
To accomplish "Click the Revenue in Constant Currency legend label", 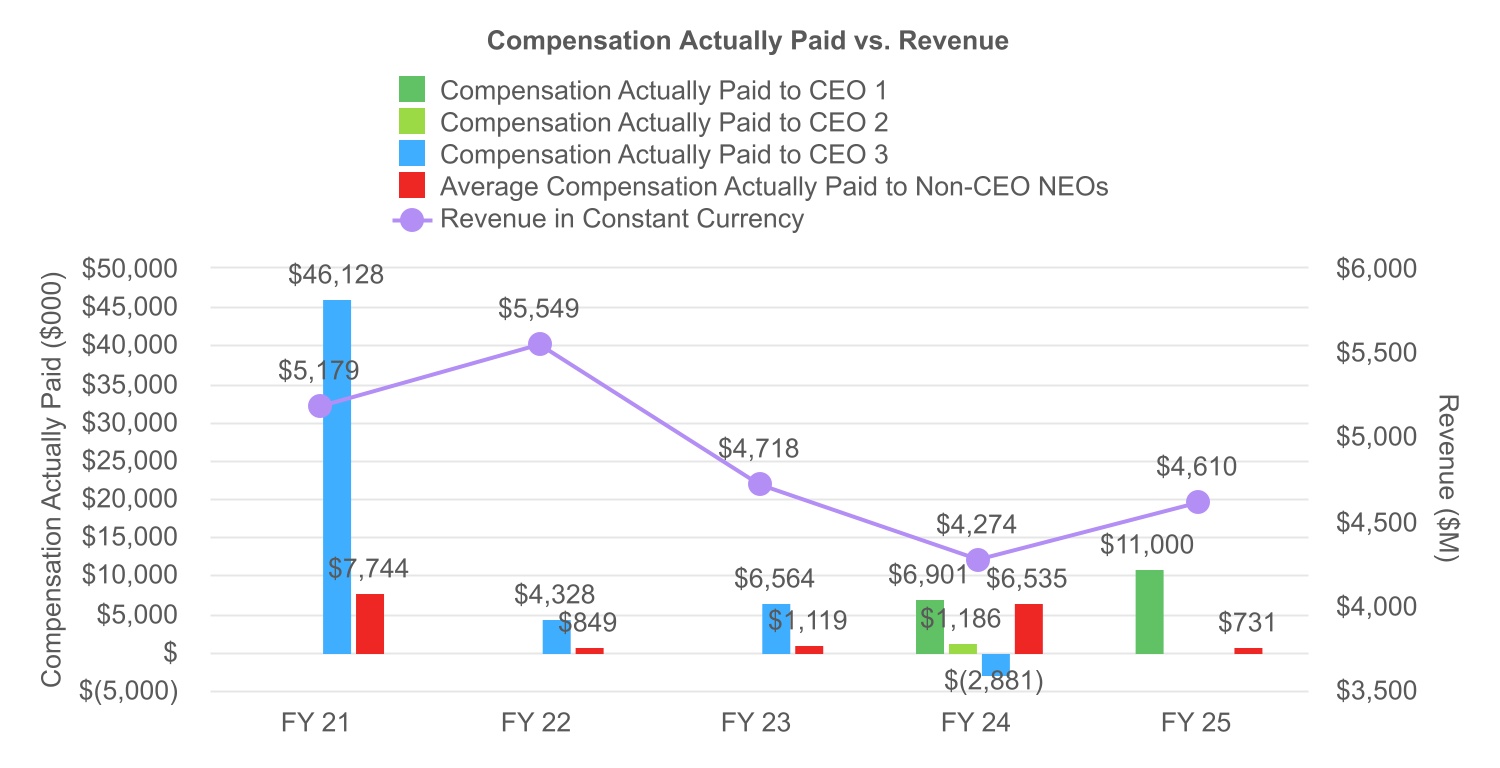I will [621, 218].
